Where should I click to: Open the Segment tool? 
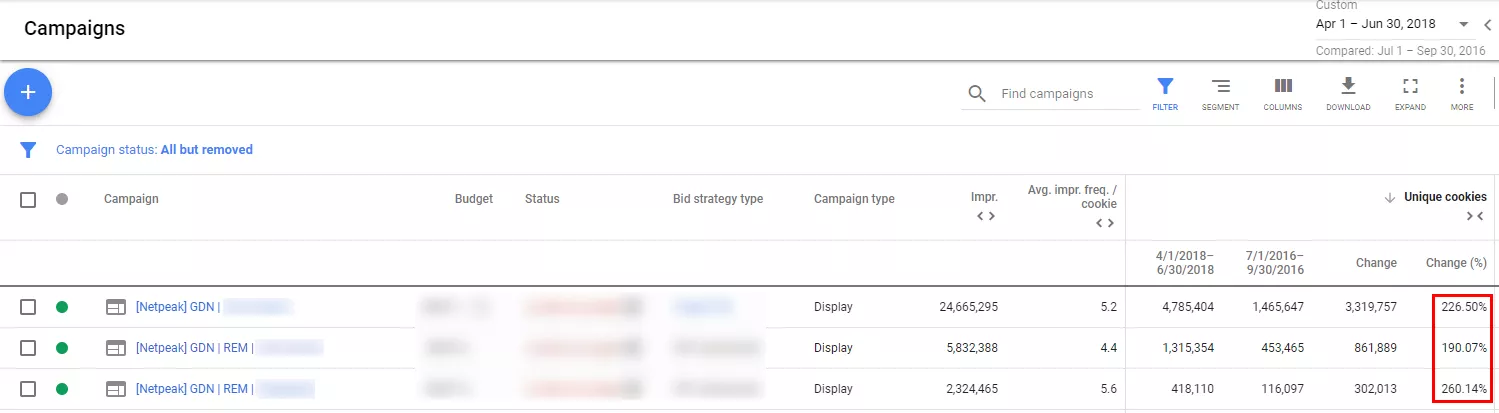[1221, 93]
